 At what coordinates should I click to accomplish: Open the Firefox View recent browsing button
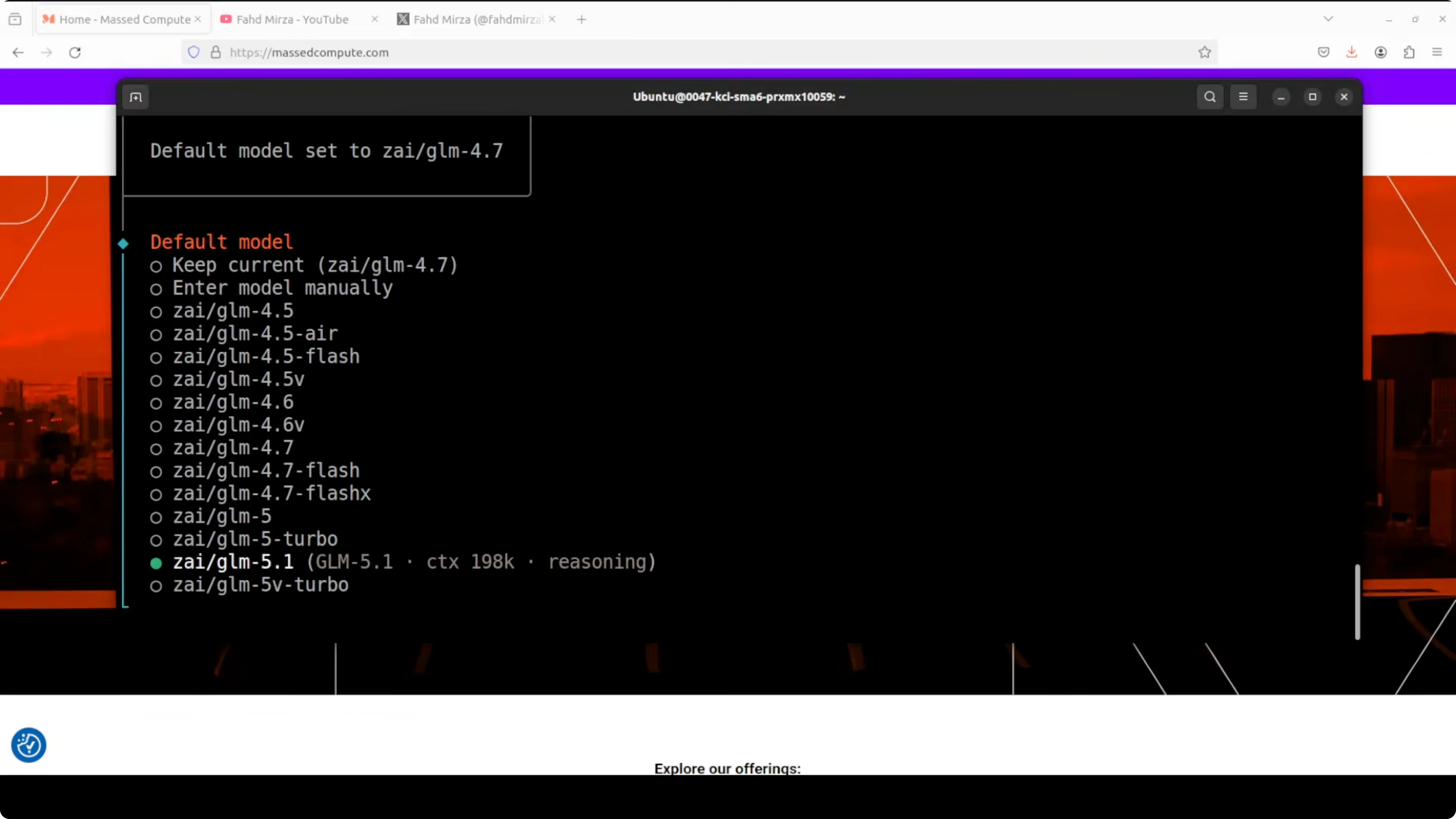(15, 19)
